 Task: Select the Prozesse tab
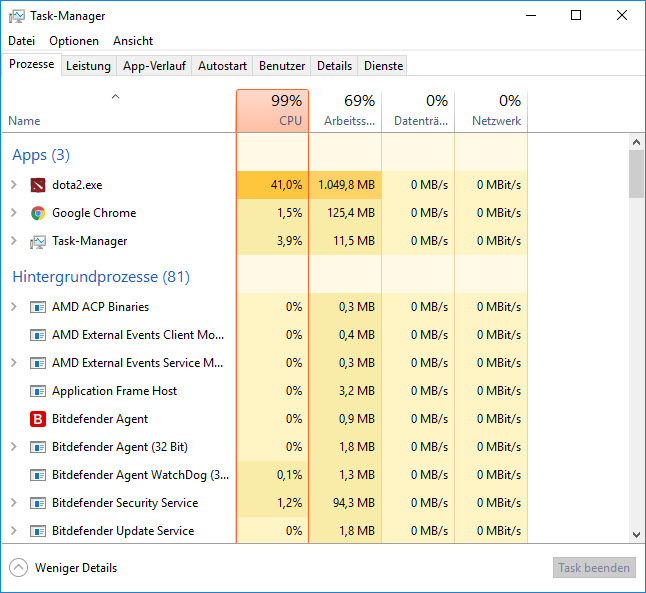pos(32,64)
